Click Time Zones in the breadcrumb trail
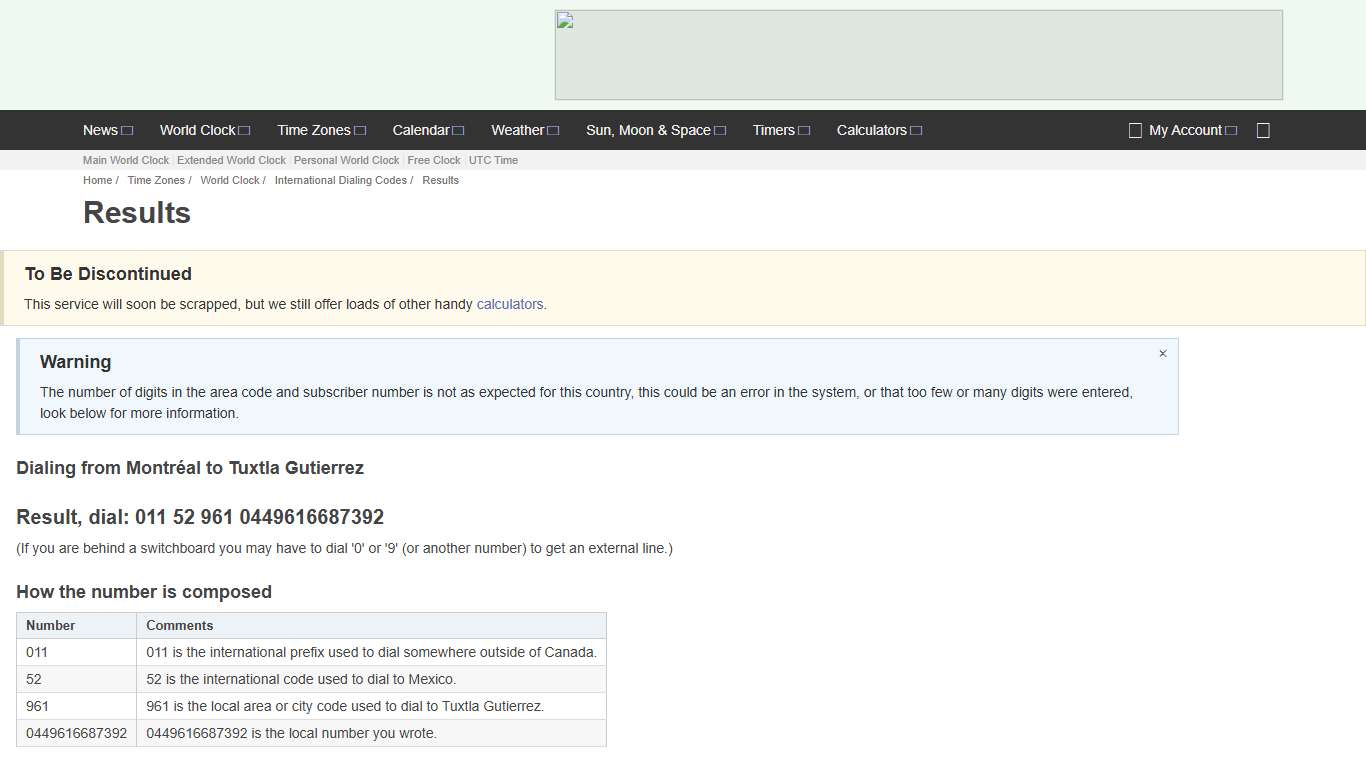The width and height of the screenshot is (1366, 768). 156,180
